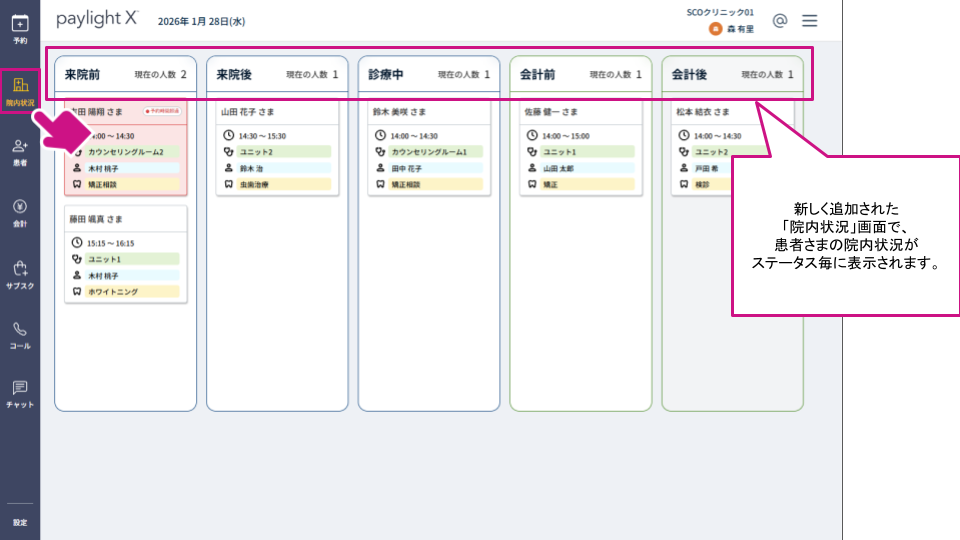Click clock icon on 山田 花子 card
The width and height of the screenshot is (960, 540).
point(228,135)
